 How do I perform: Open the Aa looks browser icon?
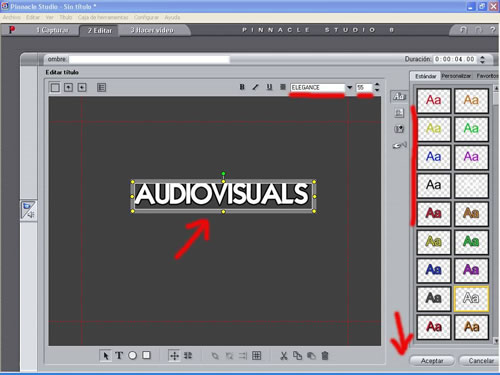click(399, 97)
